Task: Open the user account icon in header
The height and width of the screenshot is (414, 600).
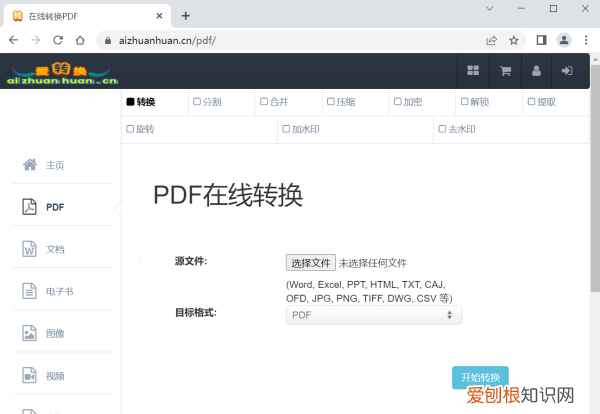Action: click(536, 70)
